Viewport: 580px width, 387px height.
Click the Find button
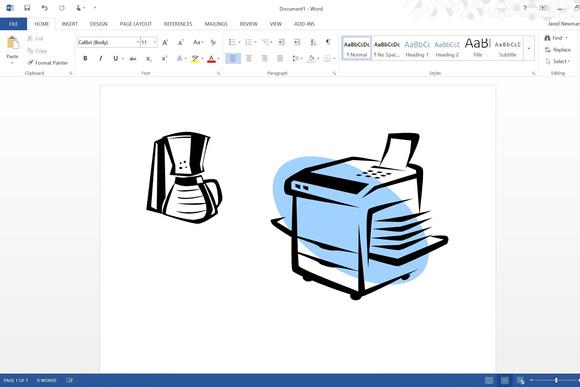tap(556, 38)
